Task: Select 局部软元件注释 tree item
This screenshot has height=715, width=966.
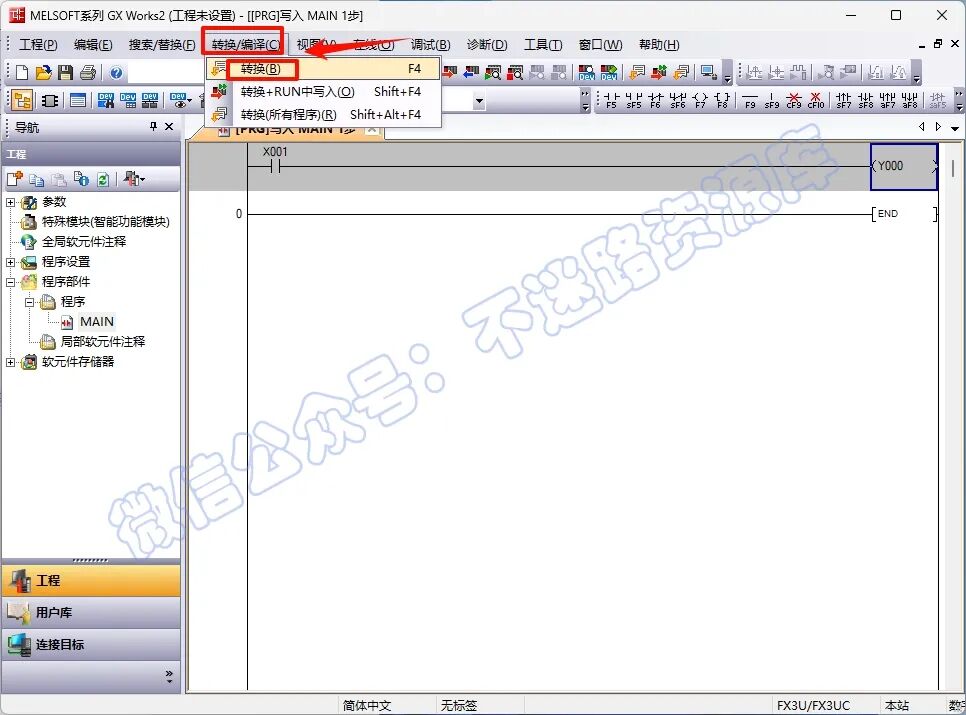Action: point(102,341)
